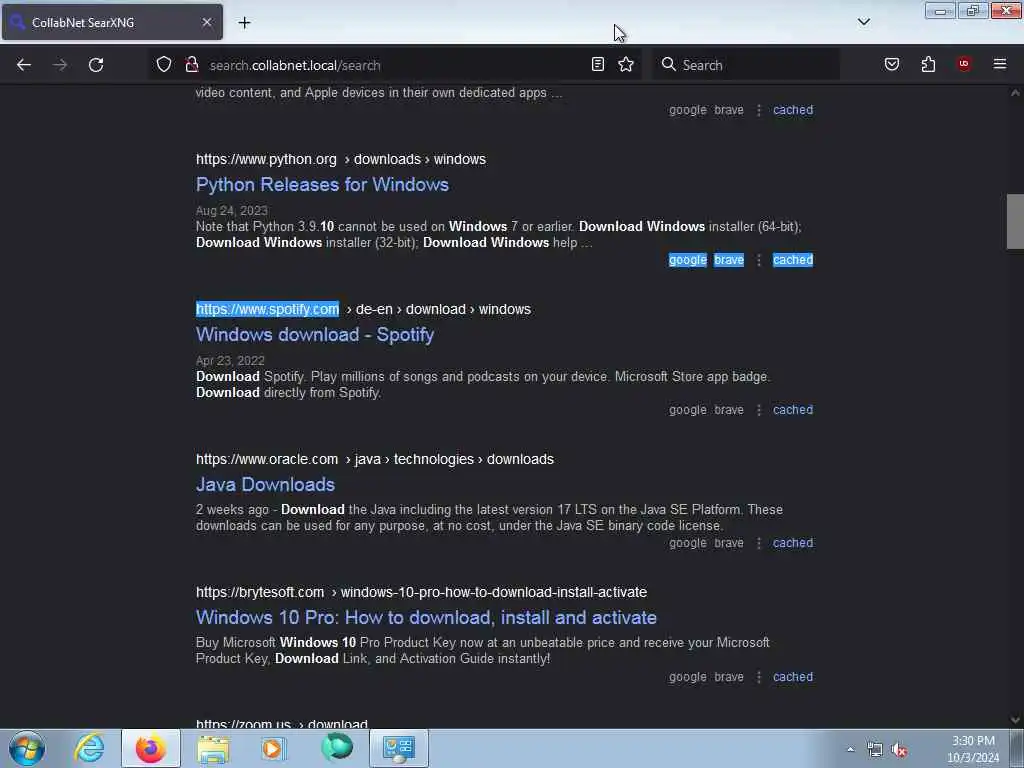Open Python Releases for Windows result
The width and height of the screenshot is (1024, 768).
[x=322, y=185]
